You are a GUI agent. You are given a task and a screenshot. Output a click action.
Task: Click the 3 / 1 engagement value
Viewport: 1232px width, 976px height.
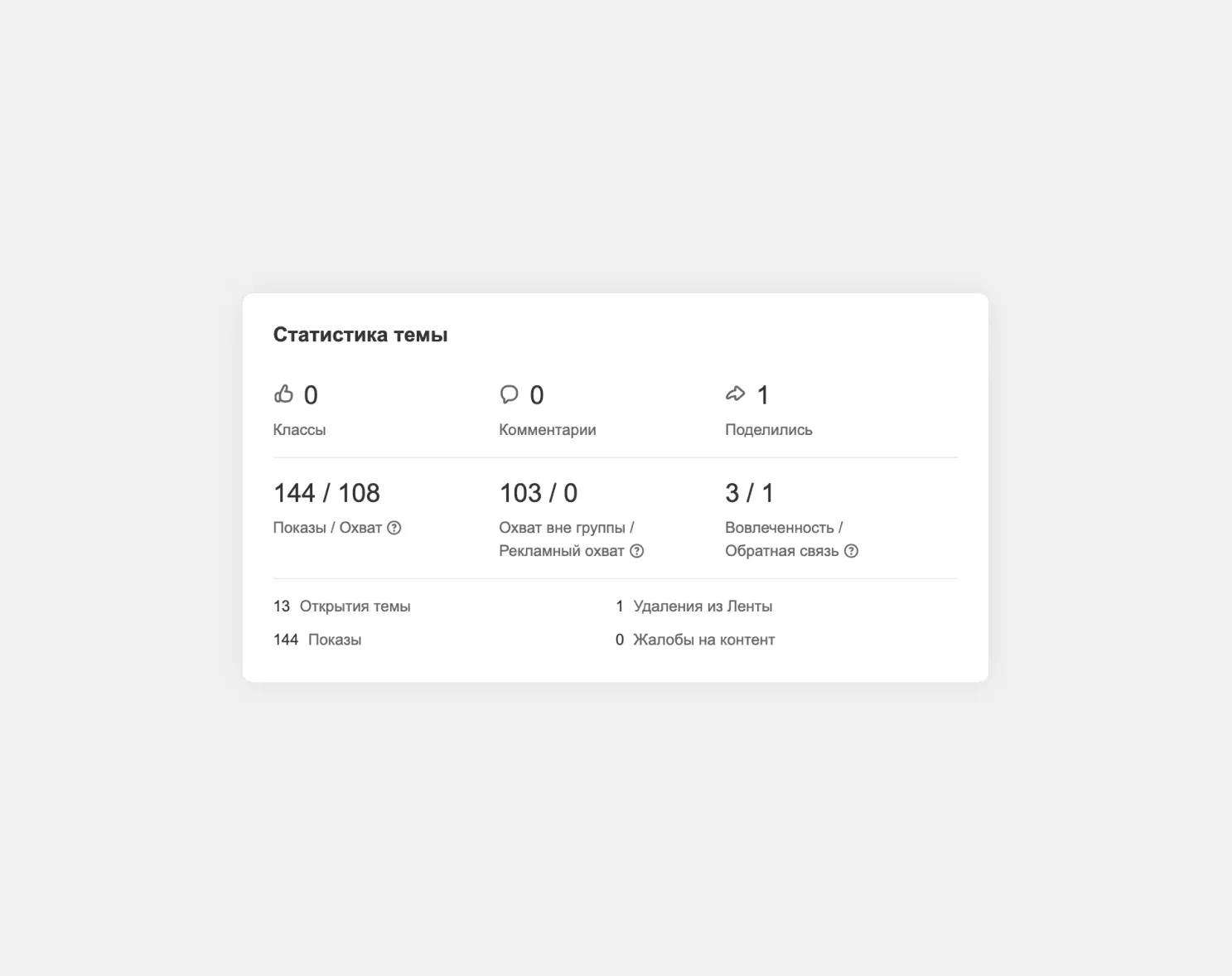click(749, 493)
